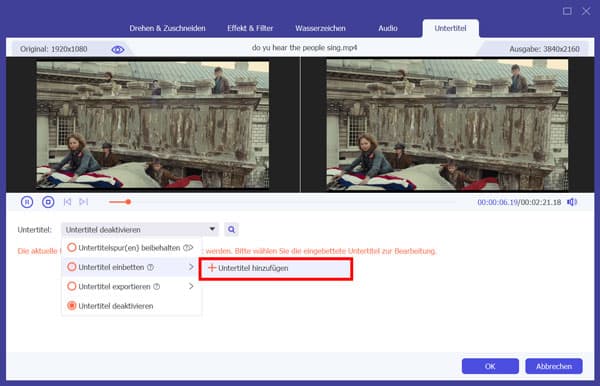
Task: Select Untertitelspur(en) beibehalten radio option
Action: pyautogui.click(x=72, y=248)
